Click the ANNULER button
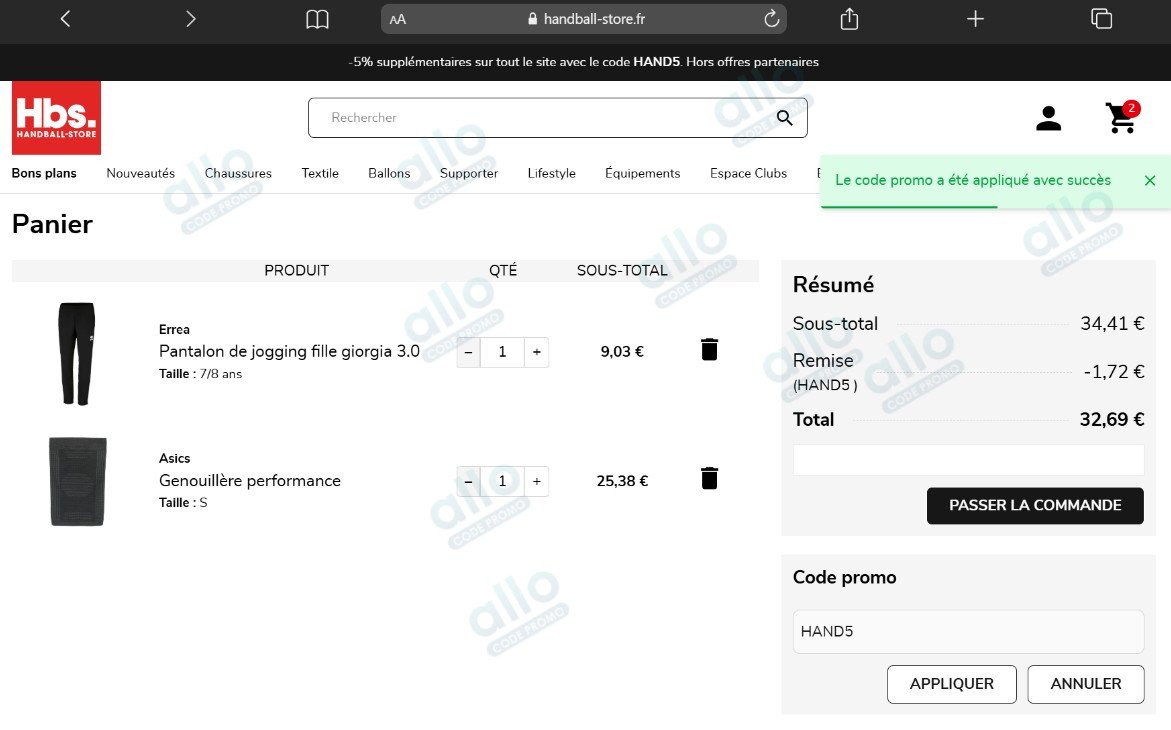Screen dimensions: 1171x730 click(1086, 684)
